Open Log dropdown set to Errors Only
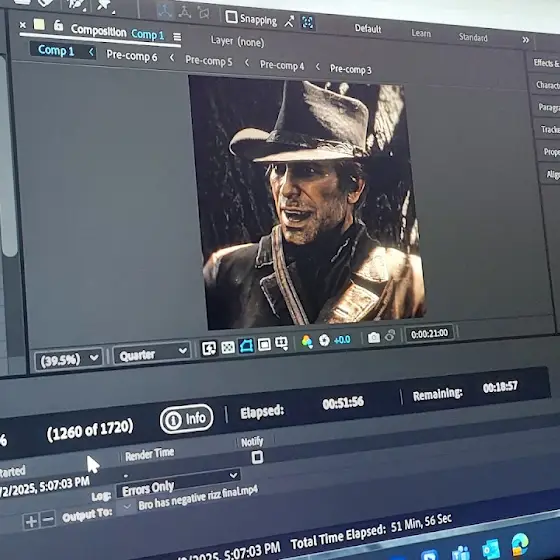The width and height of the screenshot is (560, 560). coord(178,482)
